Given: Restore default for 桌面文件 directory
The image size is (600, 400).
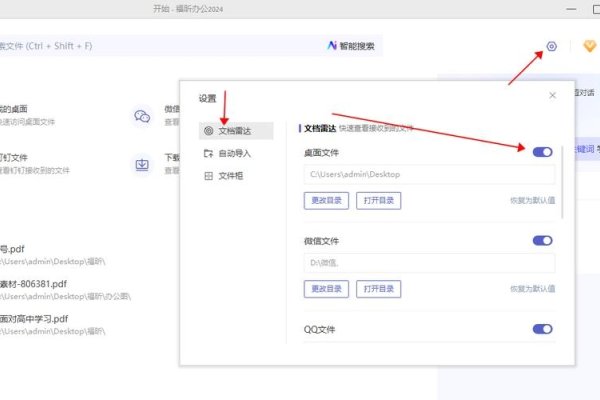Looking at the screenshot, I should tap(532, 201).
